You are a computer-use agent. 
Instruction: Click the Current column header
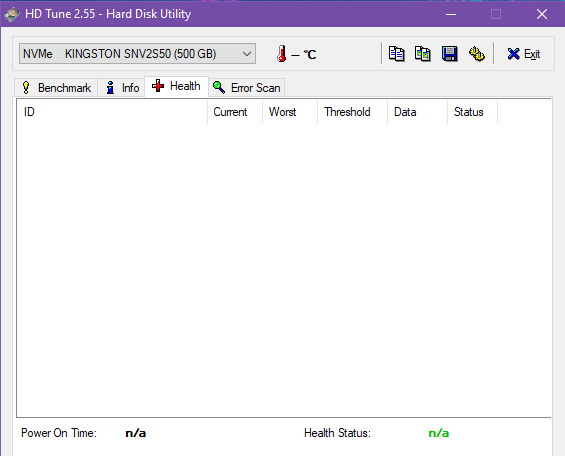click(x=235, y=112)
